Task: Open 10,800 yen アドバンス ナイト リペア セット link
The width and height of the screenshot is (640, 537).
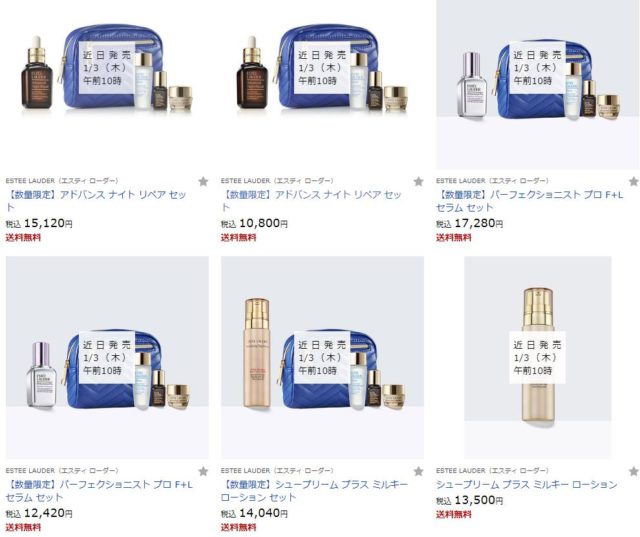Action: click(311, 201)
